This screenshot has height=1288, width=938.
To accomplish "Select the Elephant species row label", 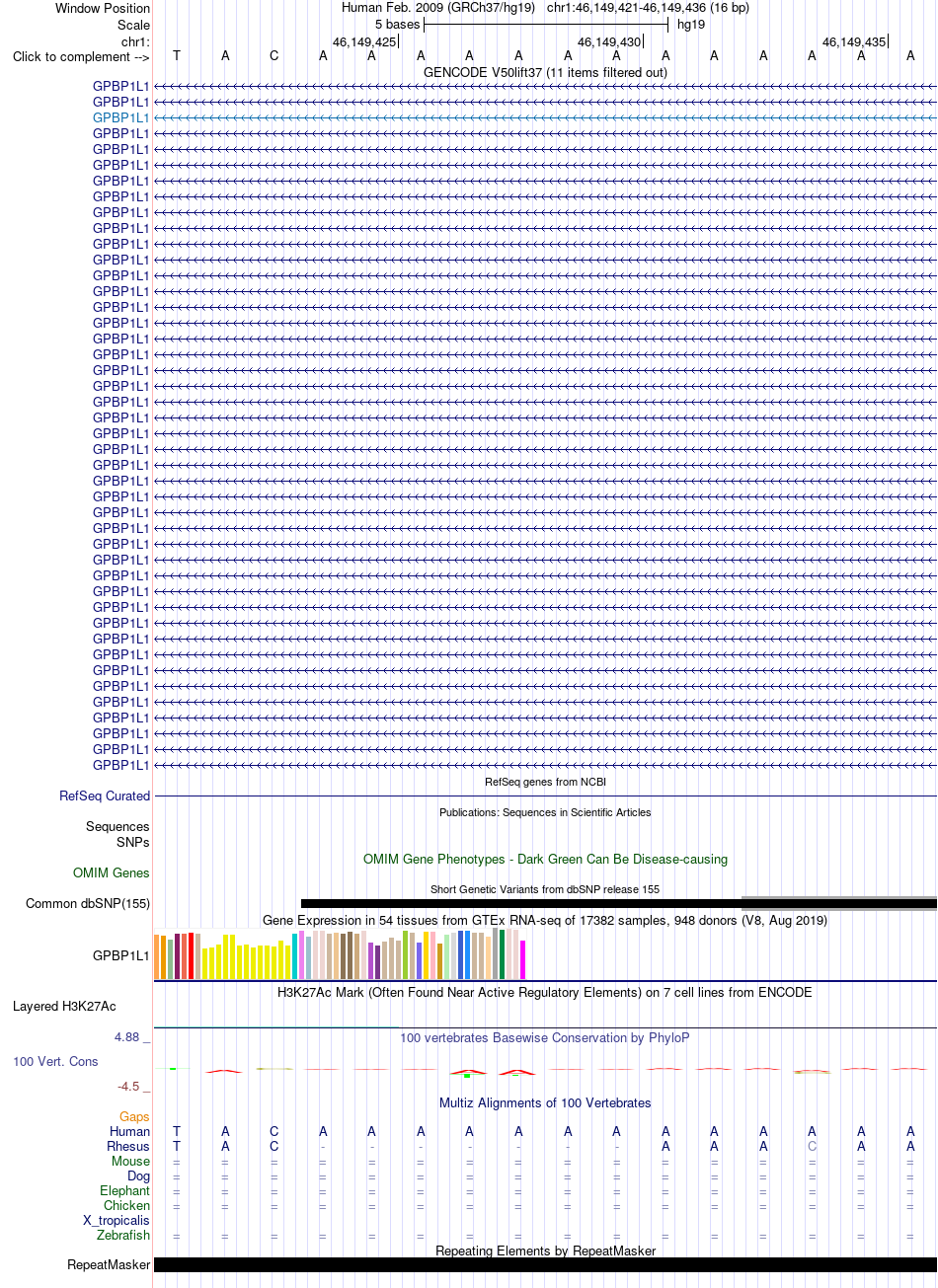I will pos(125,1190).
